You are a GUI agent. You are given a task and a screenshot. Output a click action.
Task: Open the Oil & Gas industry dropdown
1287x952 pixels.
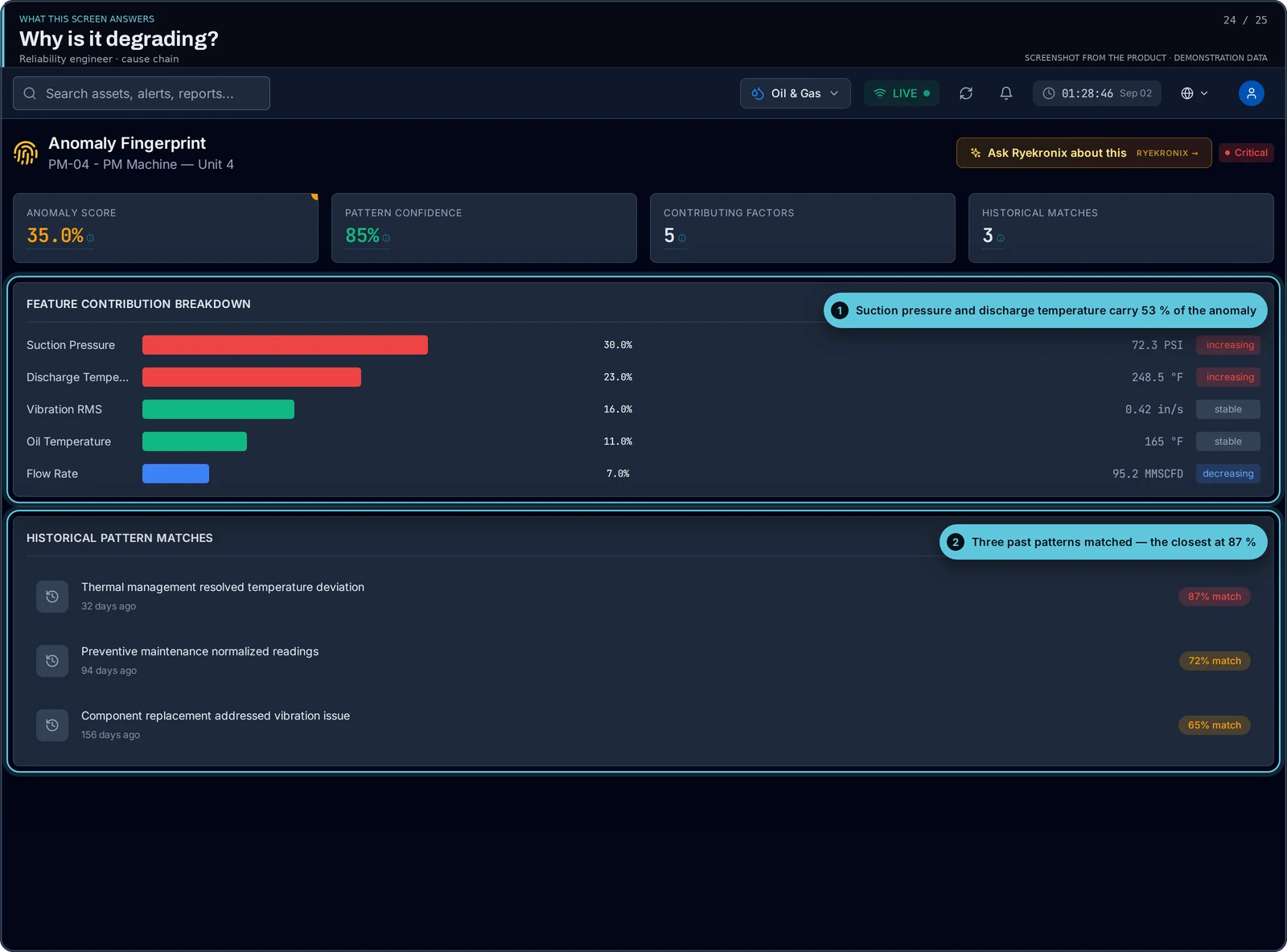click(796, 93)
